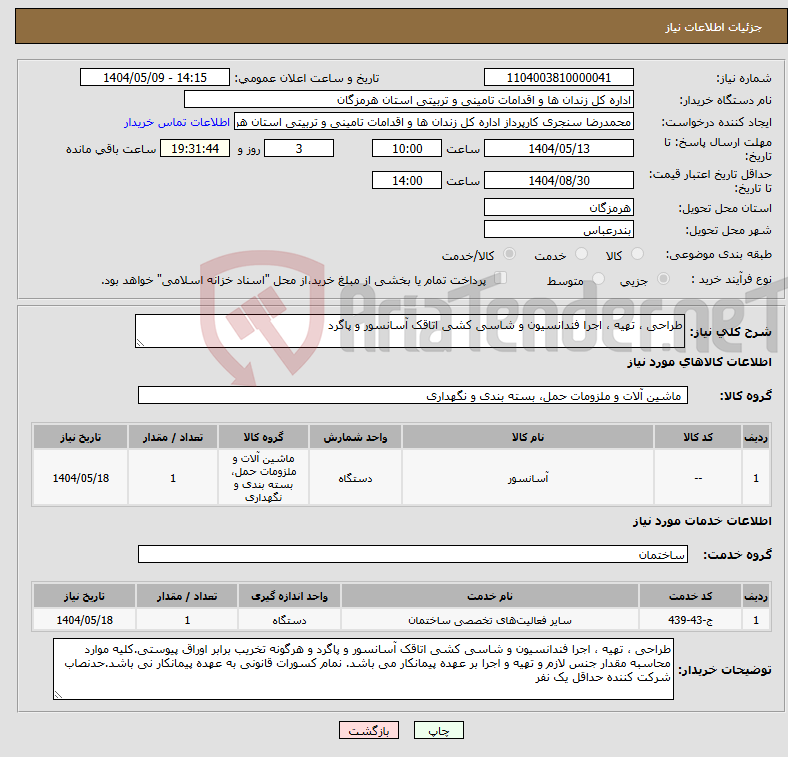The width and height of the screenshot is (788, 757).
Task: Click the delivery province field هرمزگان
Action: [x=558, y=207]
